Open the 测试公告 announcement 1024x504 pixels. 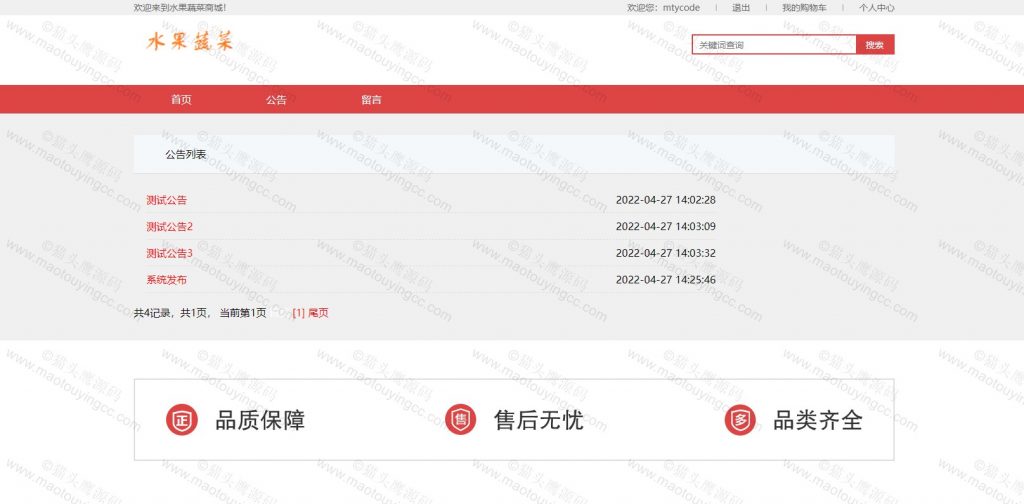(166, 200)
